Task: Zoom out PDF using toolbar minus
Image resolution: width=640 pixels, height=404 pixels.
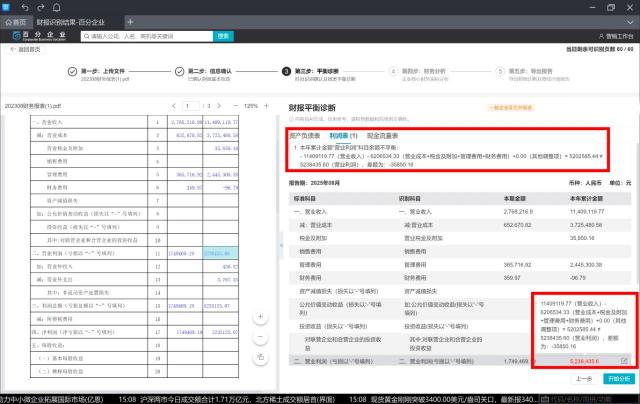Action: click(237, 105)
